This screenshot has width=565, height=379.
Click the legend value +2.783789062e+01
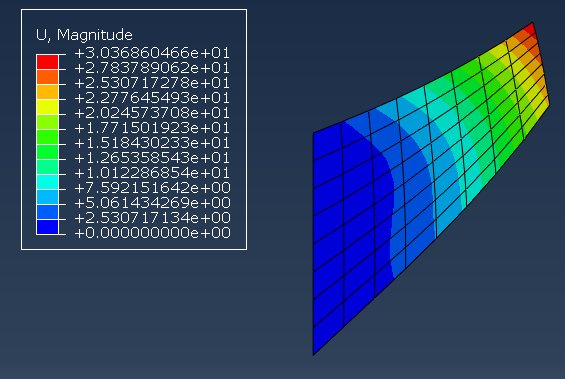click(152, 68)
